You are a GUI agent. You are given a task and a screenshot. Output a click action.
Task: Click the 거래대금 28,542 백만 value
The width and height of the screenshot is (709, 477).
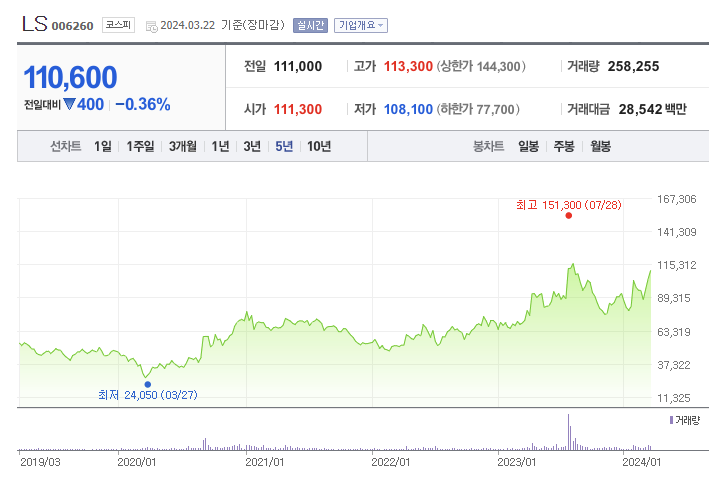point(652,109)
